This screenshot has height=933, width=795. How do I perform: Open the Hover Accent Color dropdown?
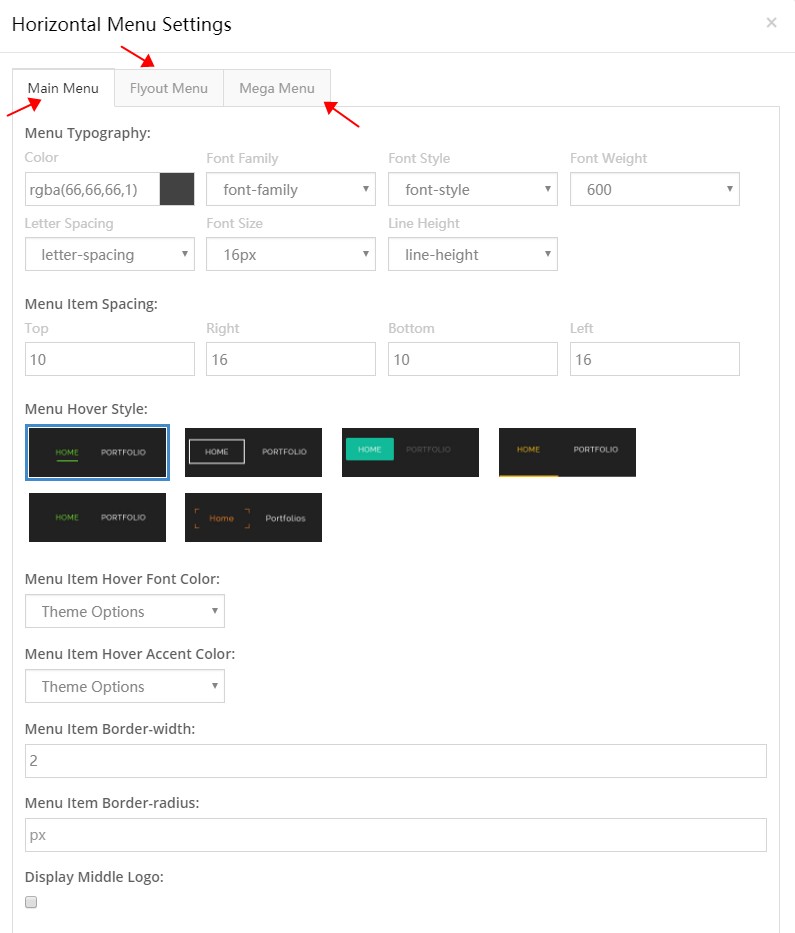click(x=125, y=686)
